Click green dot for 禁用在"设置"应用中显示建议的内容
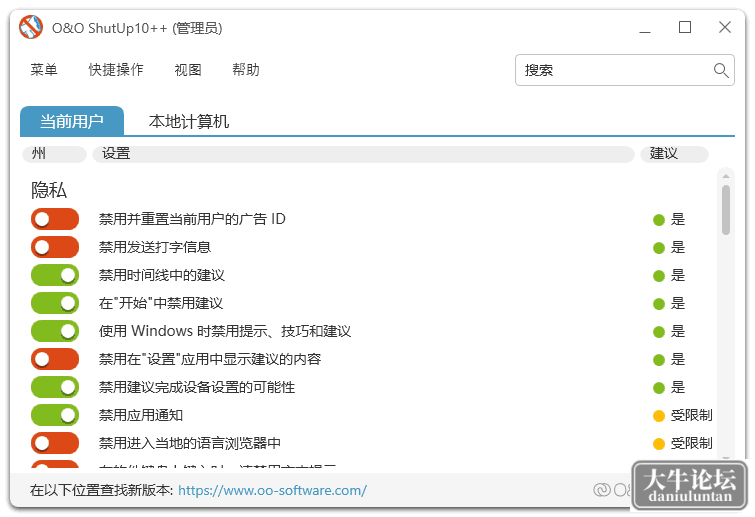 tap(659, 360)
